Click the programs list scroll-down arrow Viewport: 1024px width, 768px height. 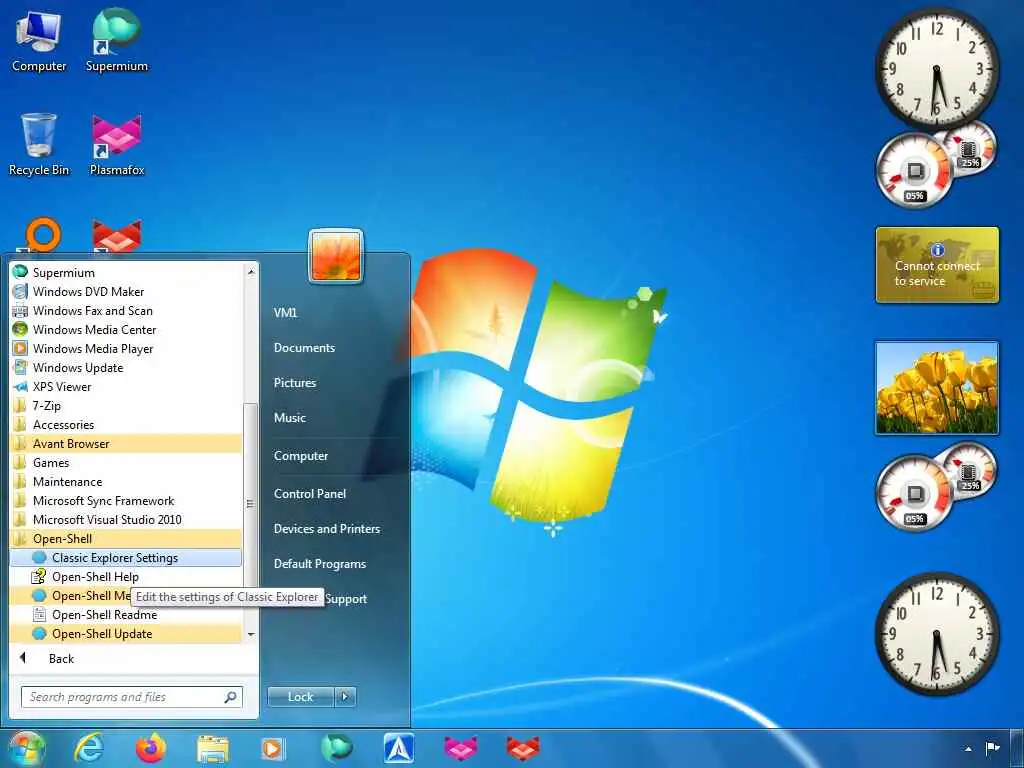pos(251,634)
